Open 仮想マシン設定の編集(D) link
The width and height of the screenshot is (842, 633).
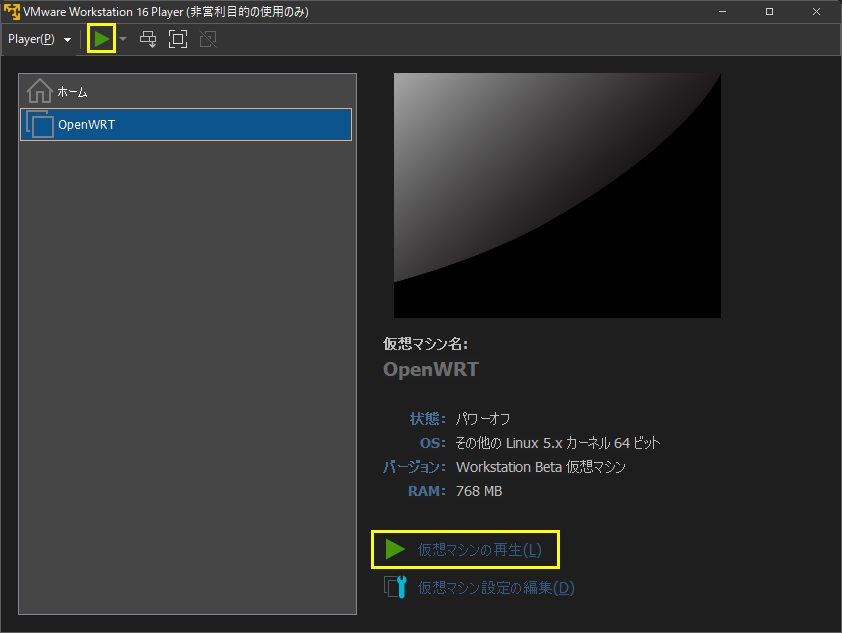[x=496, y=588]
